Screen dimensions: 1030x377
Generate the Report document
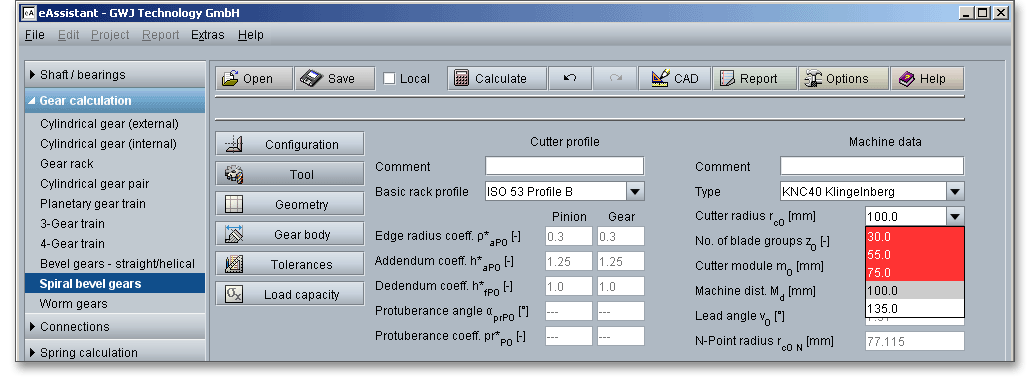coord(754,78)
